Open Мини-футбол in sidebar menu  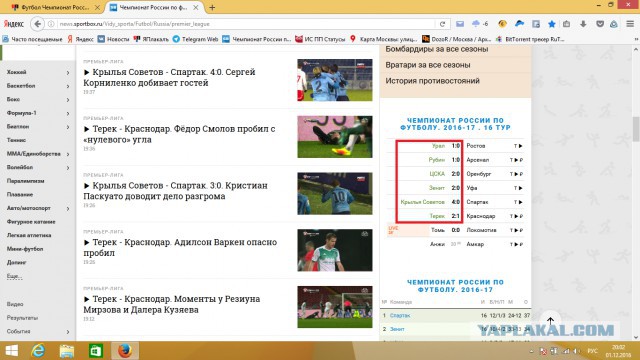(25, 249)
